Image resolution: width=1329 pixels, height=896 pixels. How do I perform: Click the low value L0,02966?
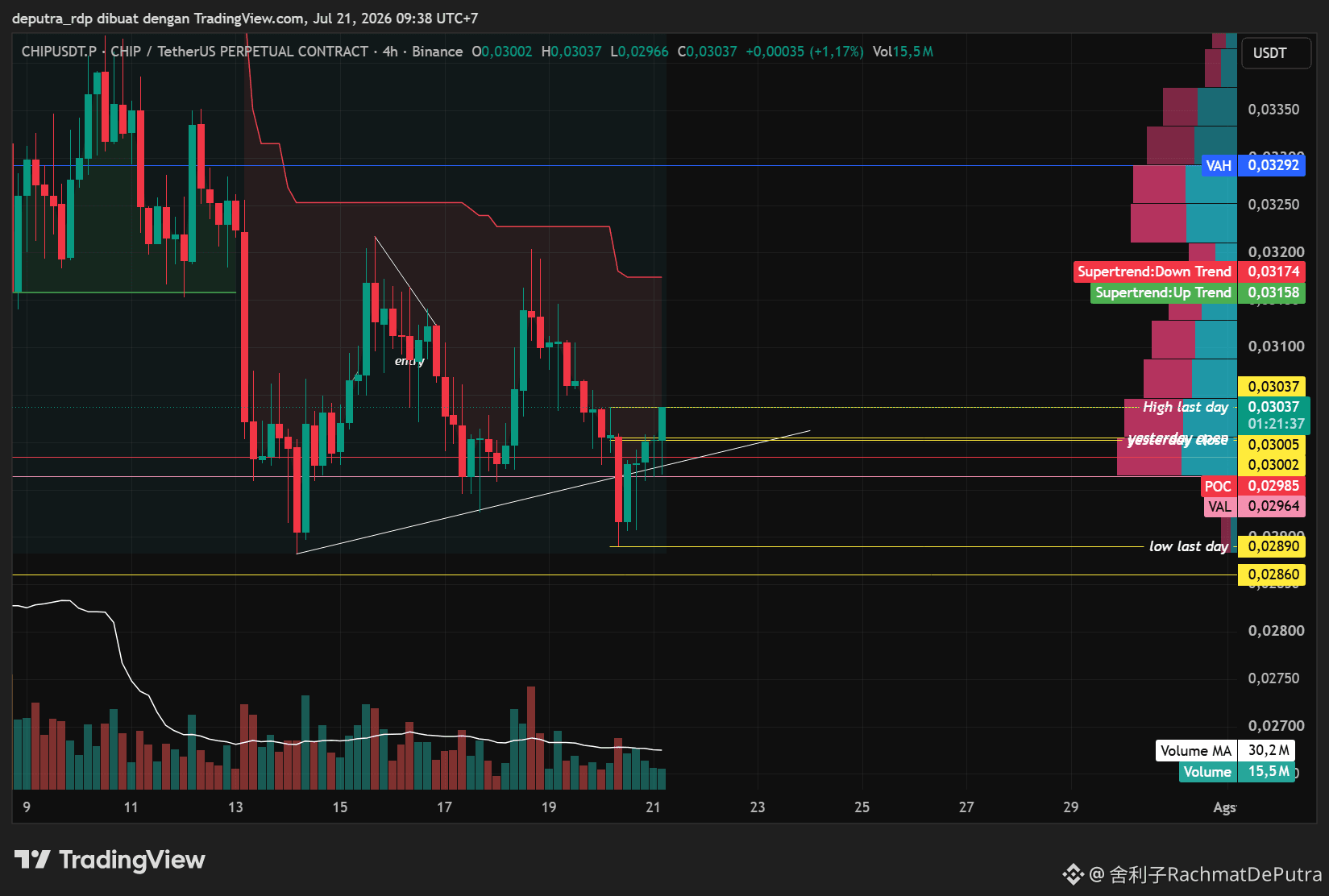pos(640,52)
